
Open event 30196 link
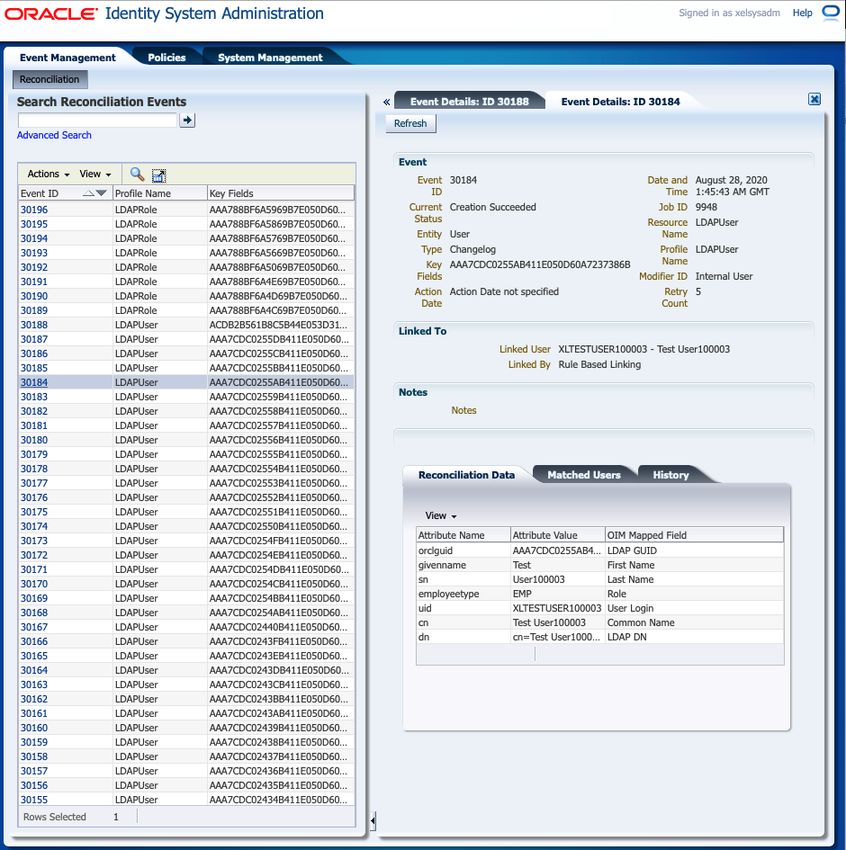[34, 210]
